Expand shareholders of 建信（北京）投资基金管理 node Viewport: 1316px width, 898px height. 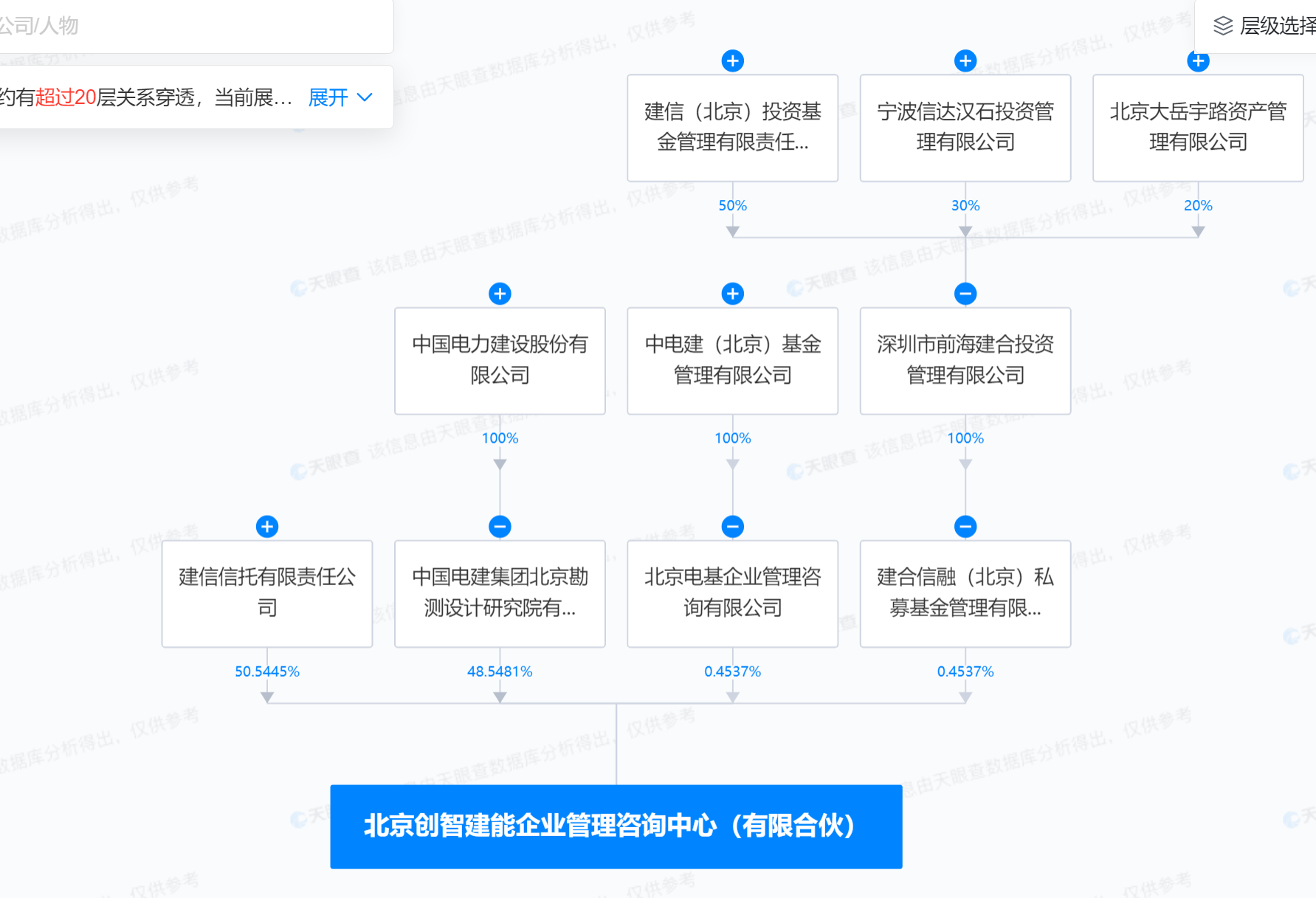click(x=732, y=61)
